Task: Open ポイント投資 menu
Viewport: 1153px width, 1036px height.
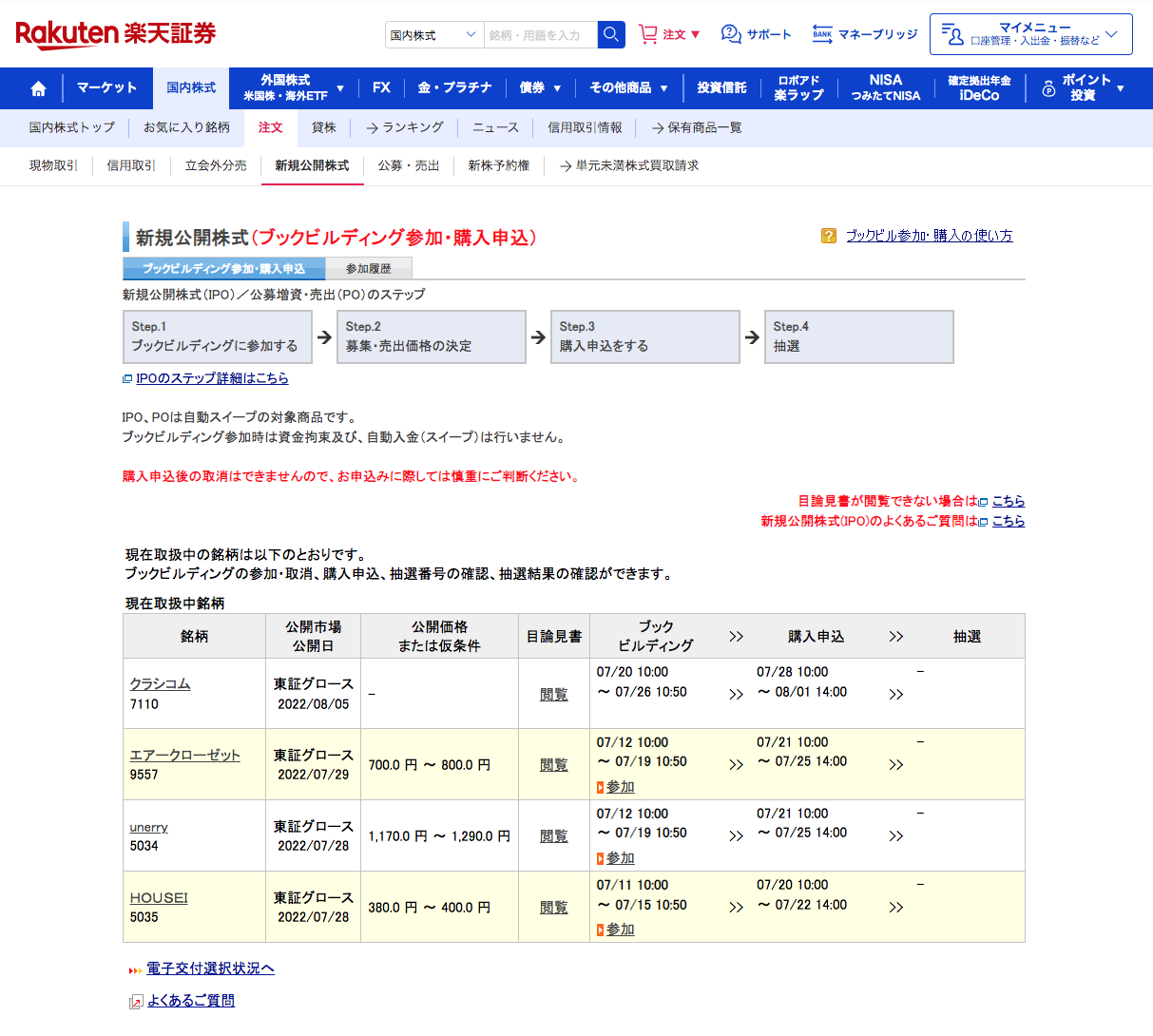Action: [1083, 88]
